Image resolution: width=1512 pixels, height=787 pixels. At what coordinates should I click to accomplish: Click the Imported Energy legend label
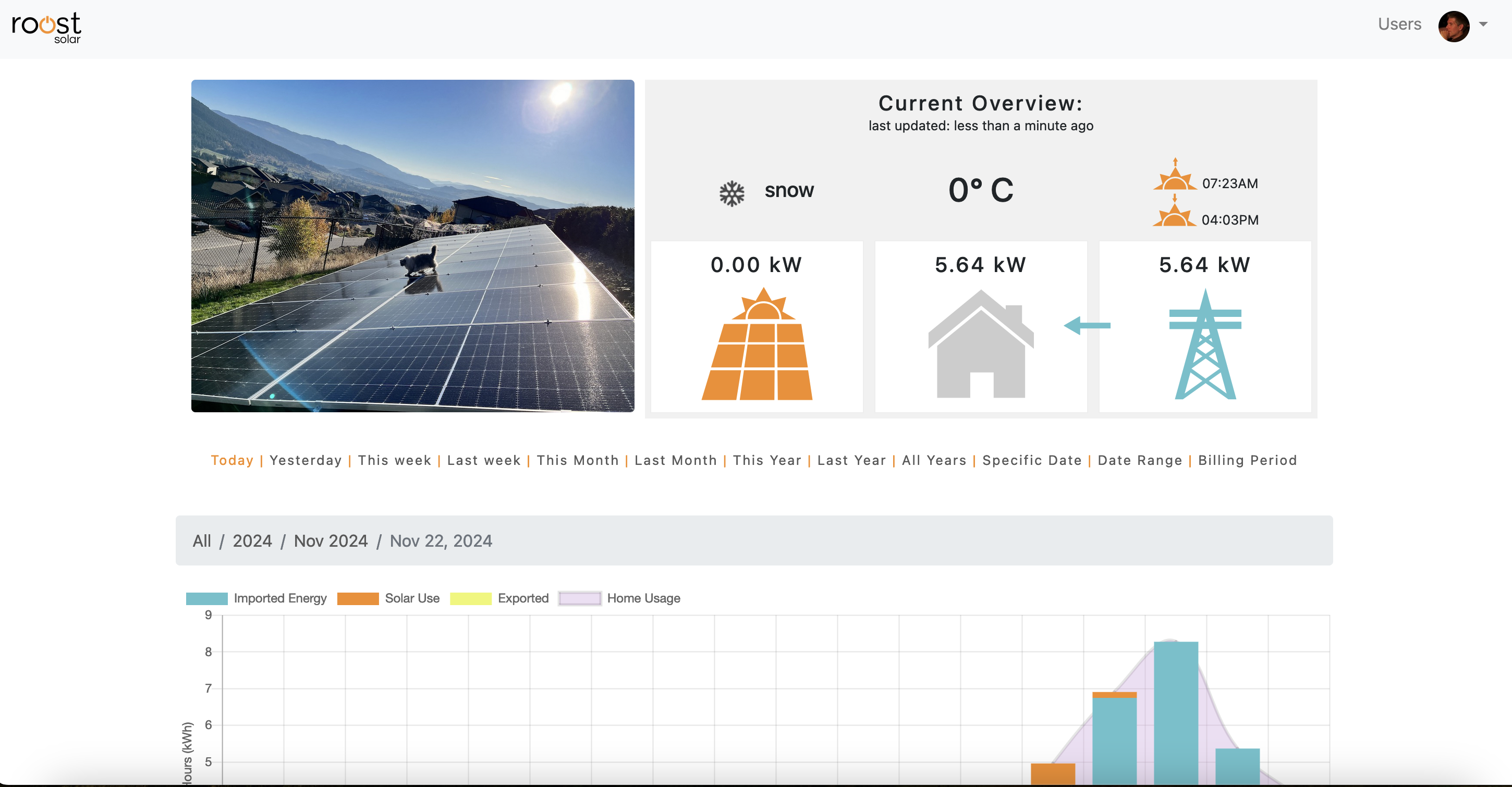(x=280, y=598)
